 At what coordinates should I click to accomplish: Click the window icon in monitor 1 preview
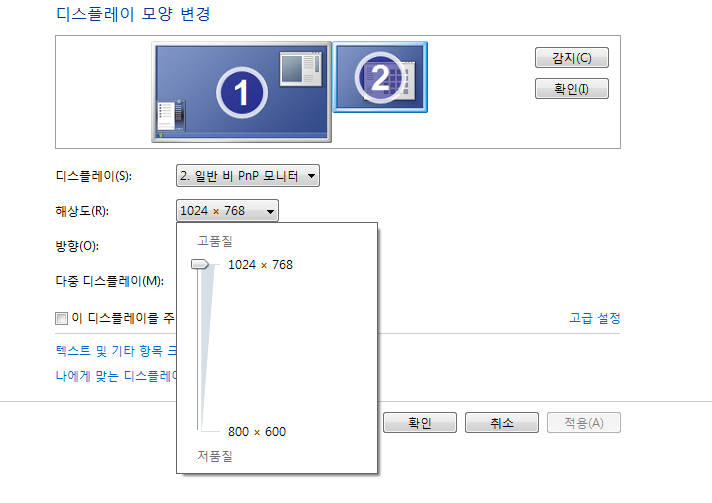(x=301, y=69)
